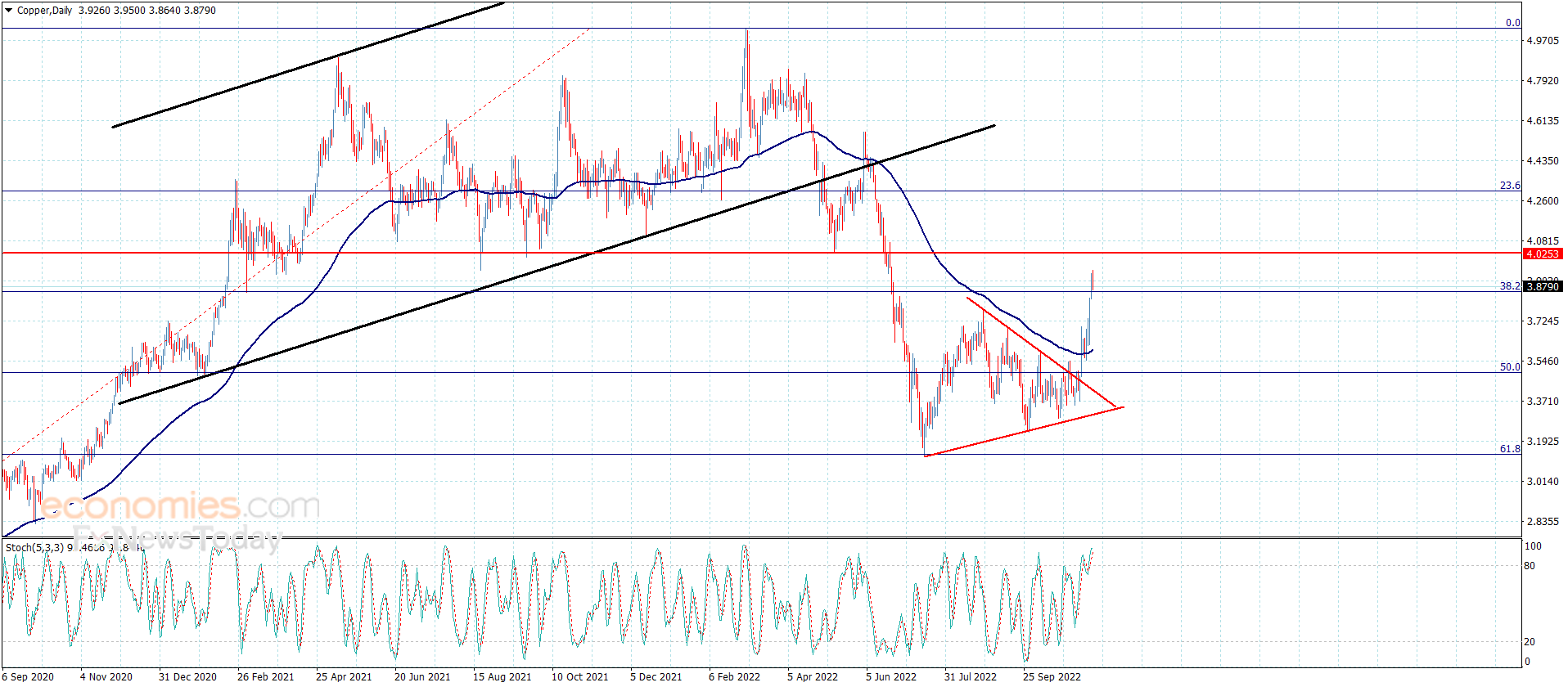Click the 4.2600 price axis value

(x=1543, y=201)
